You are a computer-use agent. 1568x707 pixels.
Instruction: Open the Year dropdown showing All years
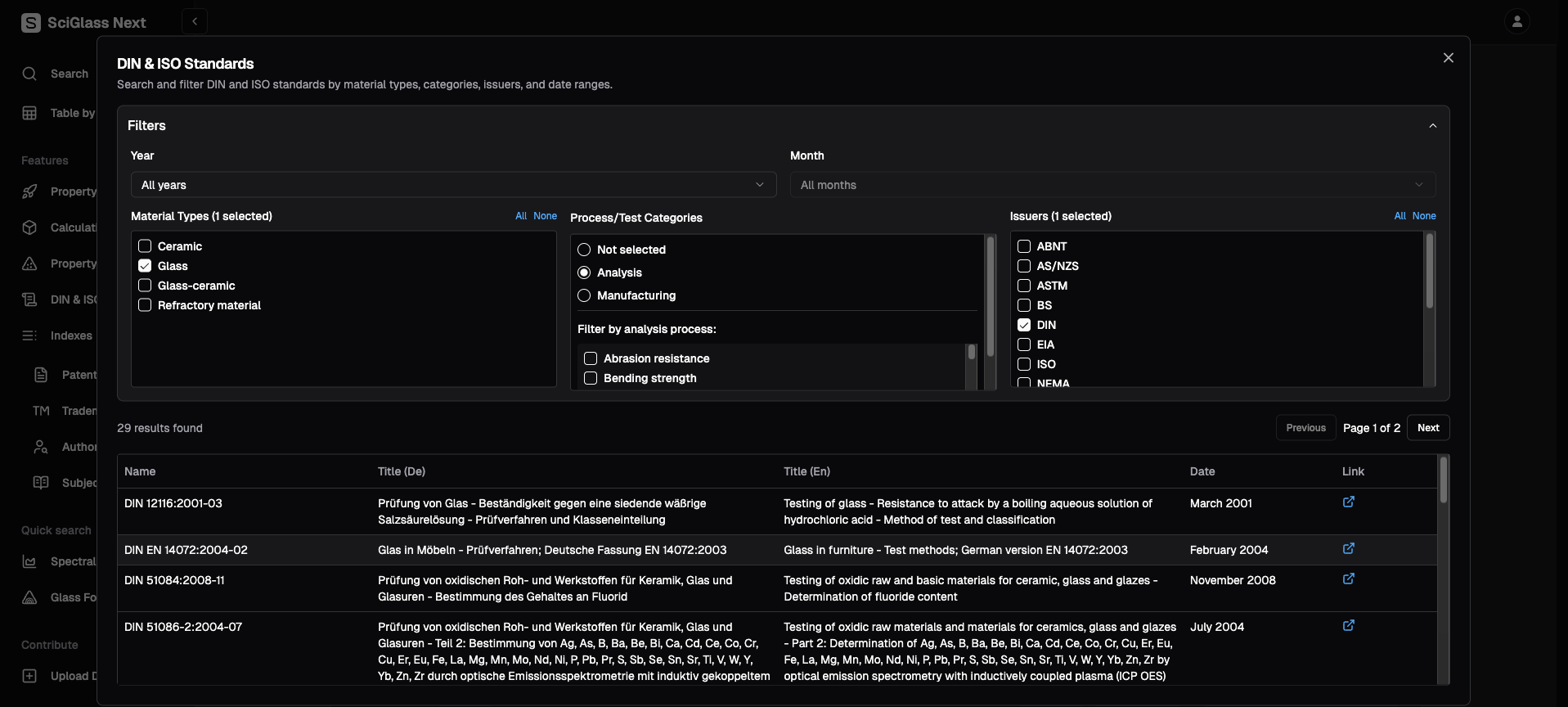tap(452, 185)
